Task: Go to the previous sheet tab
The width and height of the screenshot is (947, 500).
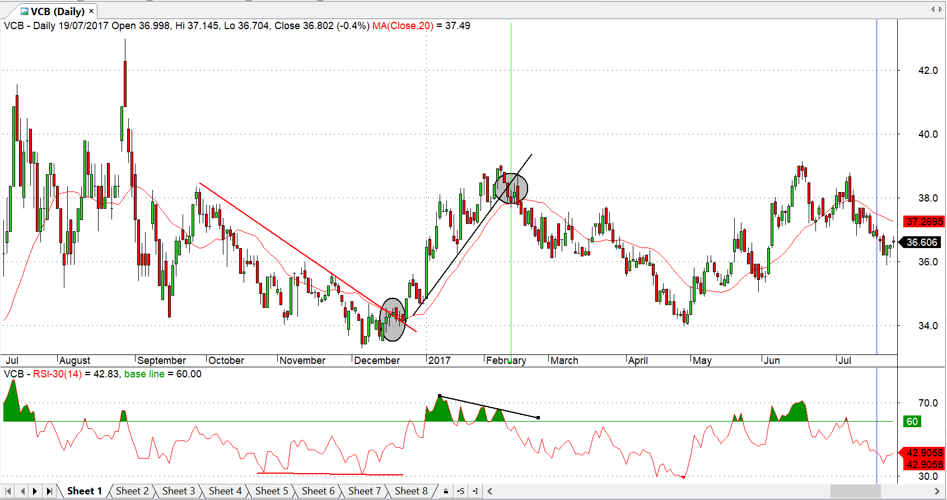Action: pos(22,492)
